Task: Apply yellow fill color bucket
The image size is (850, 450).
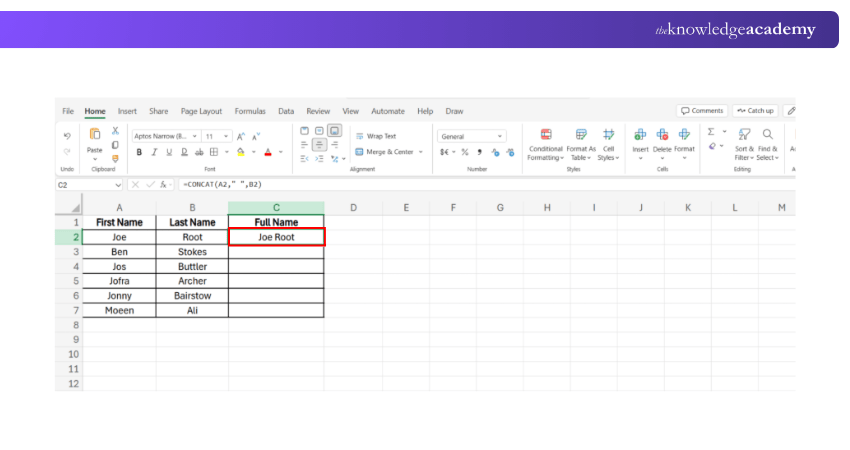Action: pos(241,152)
